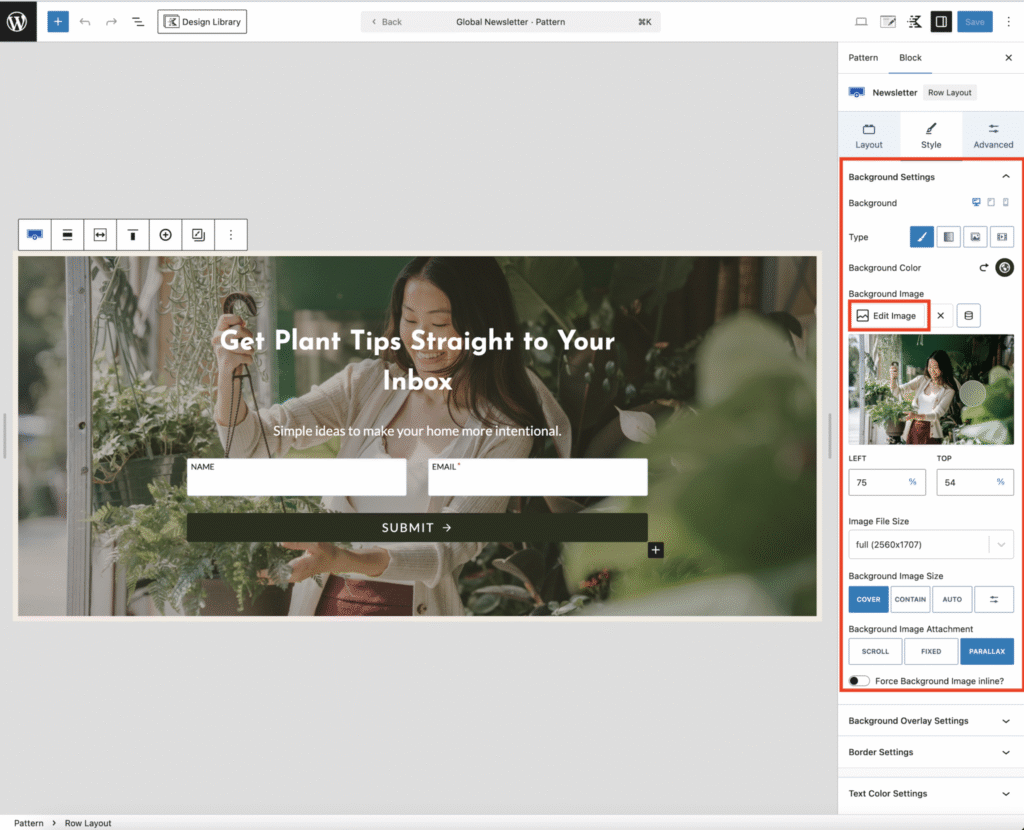This screenshot has width=1024, height=830.
Task: Click dynamic content database icon
Action: [967, 316]
